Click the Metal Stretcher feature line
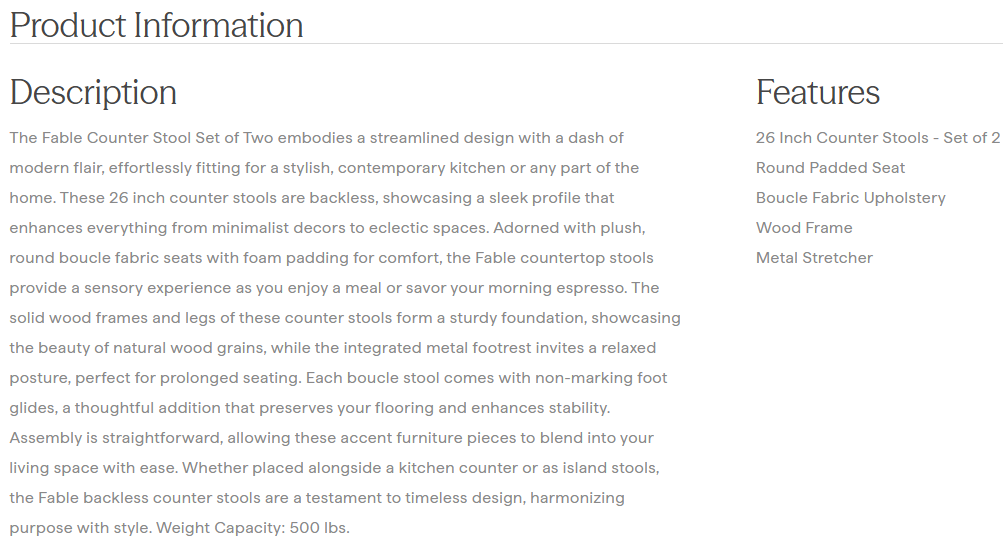1003x547 pixels. pos(814,258)
